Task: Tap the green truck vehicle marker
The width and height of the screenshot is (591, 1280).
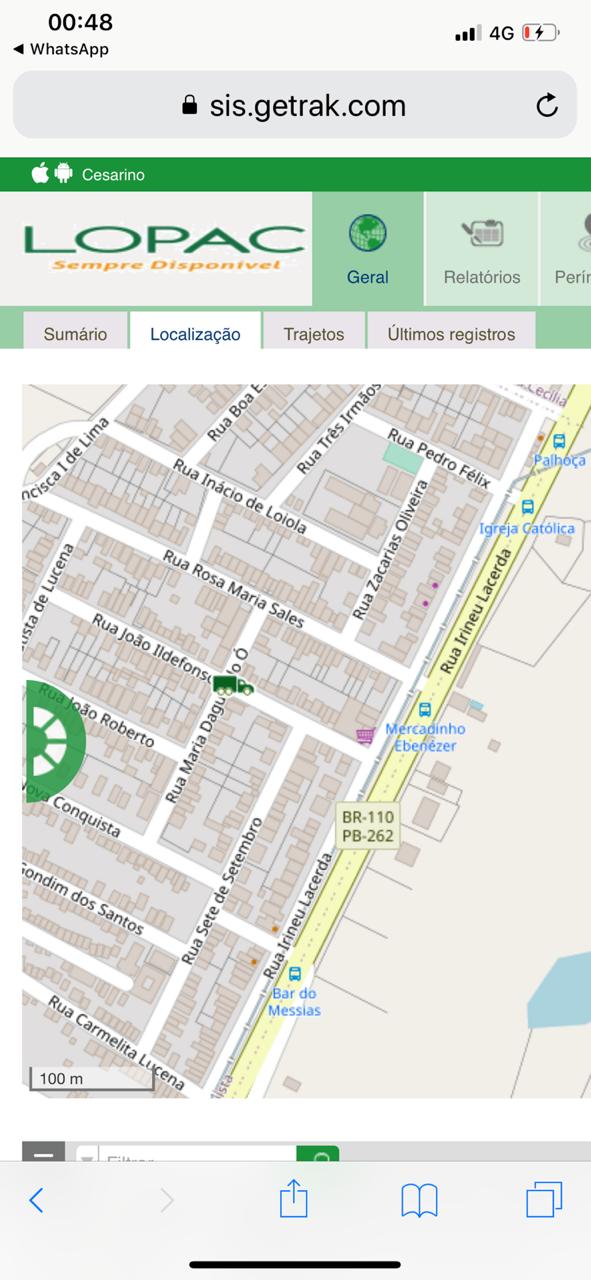Action: (x=233, y=685)
